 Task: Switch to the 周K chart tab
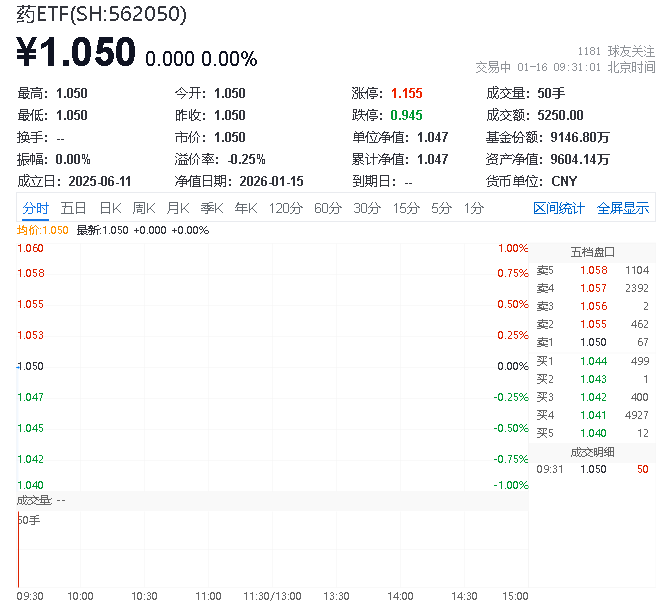[x=144, y=208]
